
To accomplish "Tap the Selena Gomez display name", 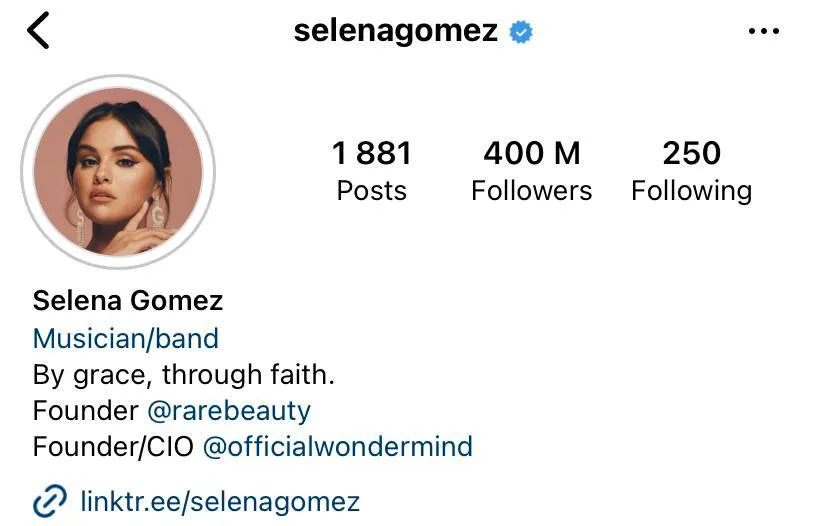I will click(128, 300).
